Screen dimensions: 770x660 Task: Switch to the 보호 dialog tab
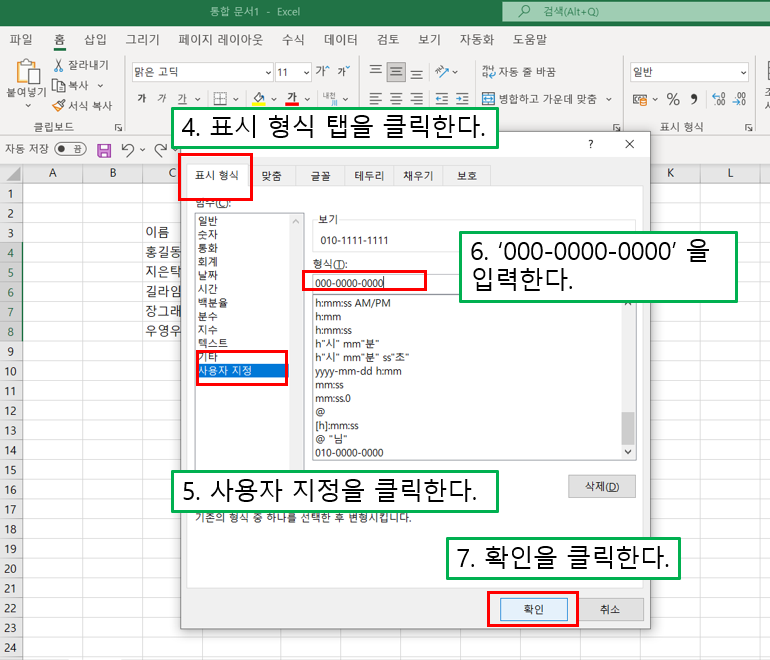pyautogui.click(x=467, y=176)
